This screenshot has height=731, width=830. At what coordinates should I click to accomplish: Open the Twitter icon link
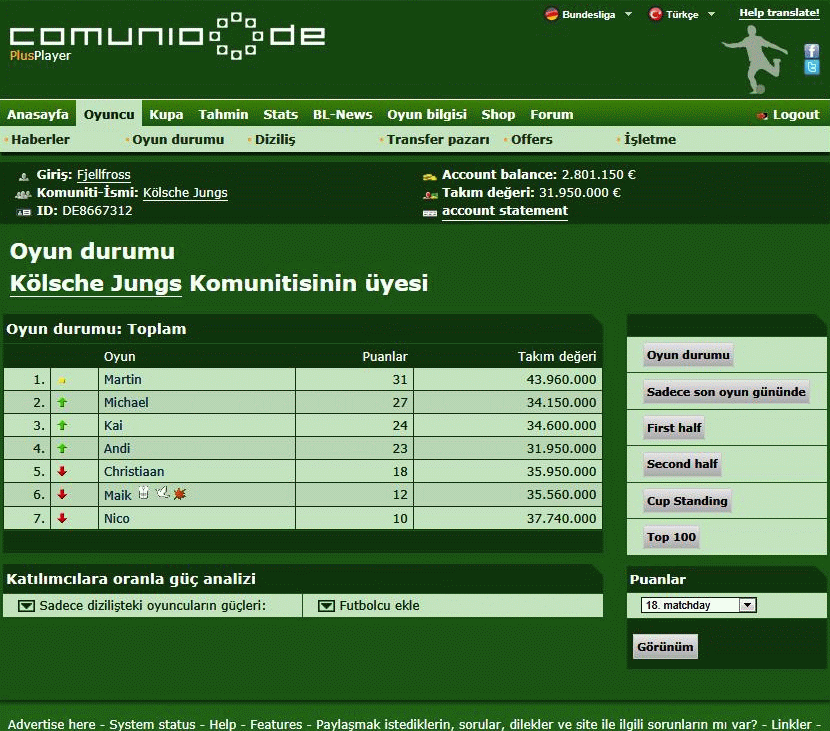tap(812, 67)
